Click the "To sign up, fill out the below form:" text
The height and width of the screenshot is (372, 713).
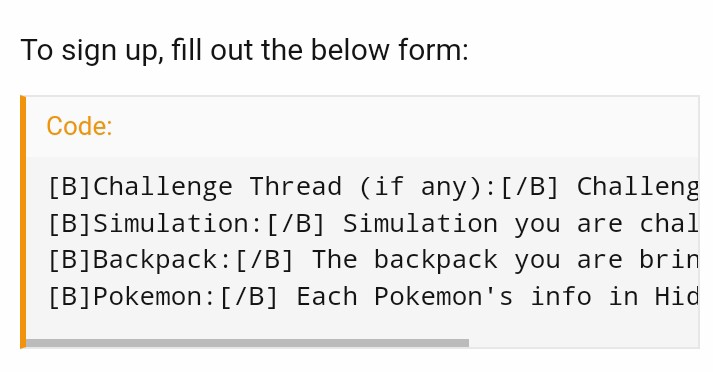[x=245, y=50]
